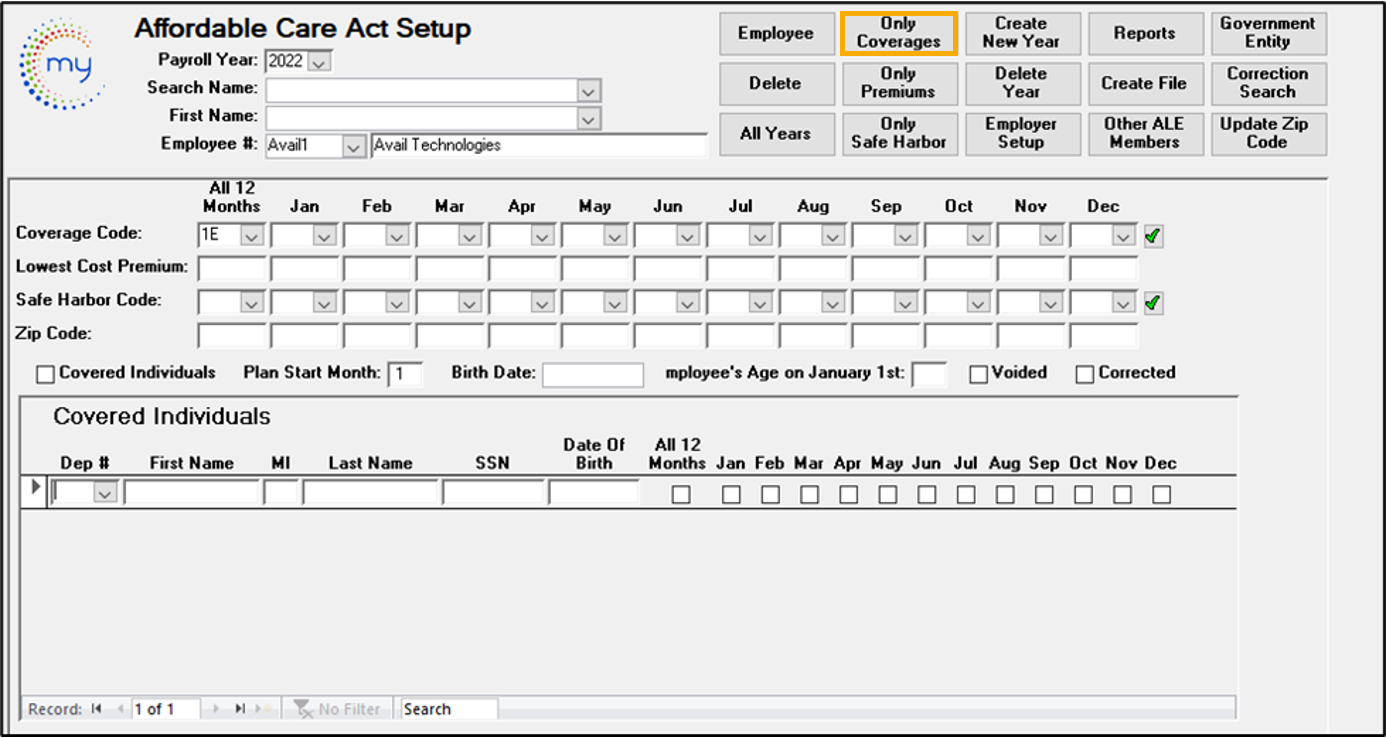Open the All 12 Months Coverage Code dropdown
The image size is (1386, 738).
click(252, 237)
